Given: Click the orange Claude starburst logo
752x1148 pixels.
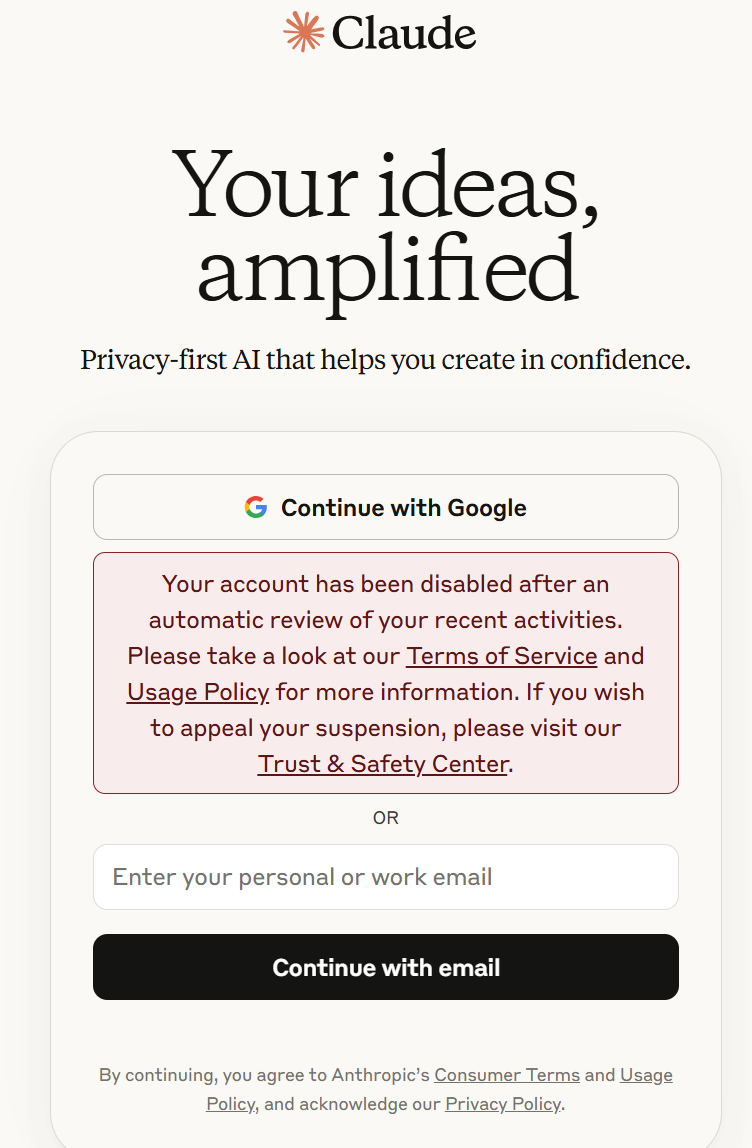Looking at the screenshot, I should (x=303, y=31).
